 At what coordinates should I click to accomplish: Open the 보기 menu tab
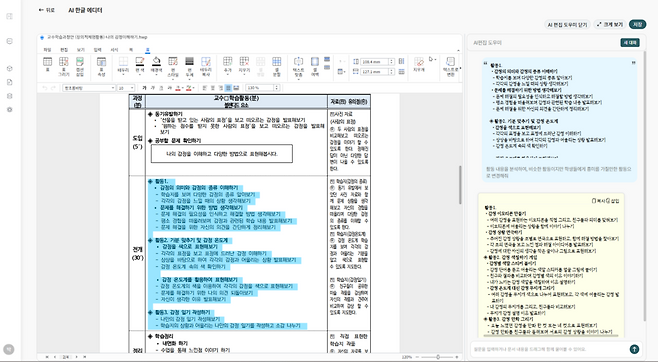pos(81,50)
